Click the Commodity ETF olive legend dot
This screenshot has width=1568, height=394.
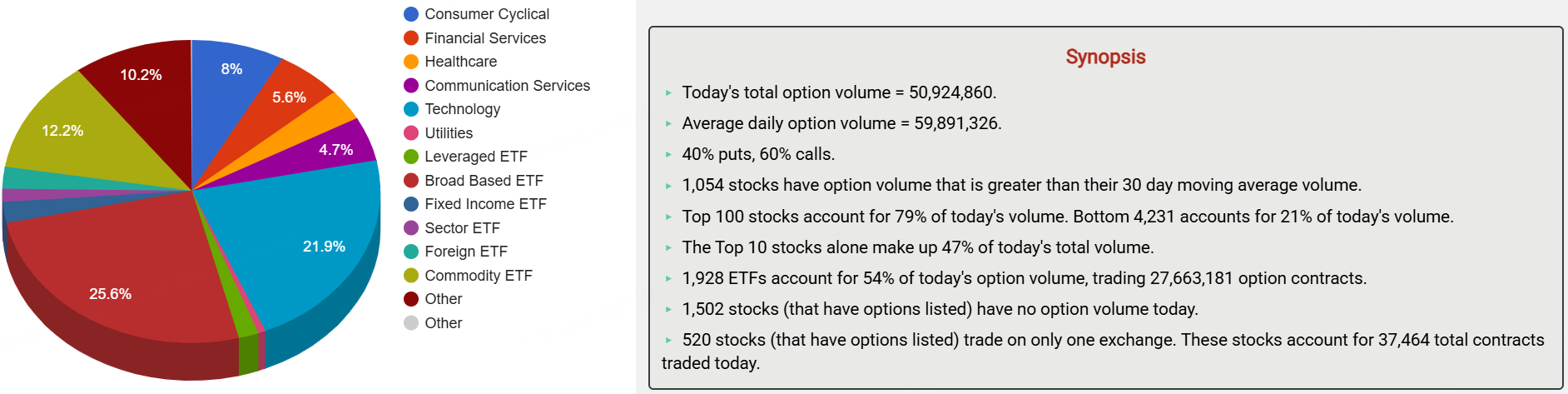(x=410, y=276)
